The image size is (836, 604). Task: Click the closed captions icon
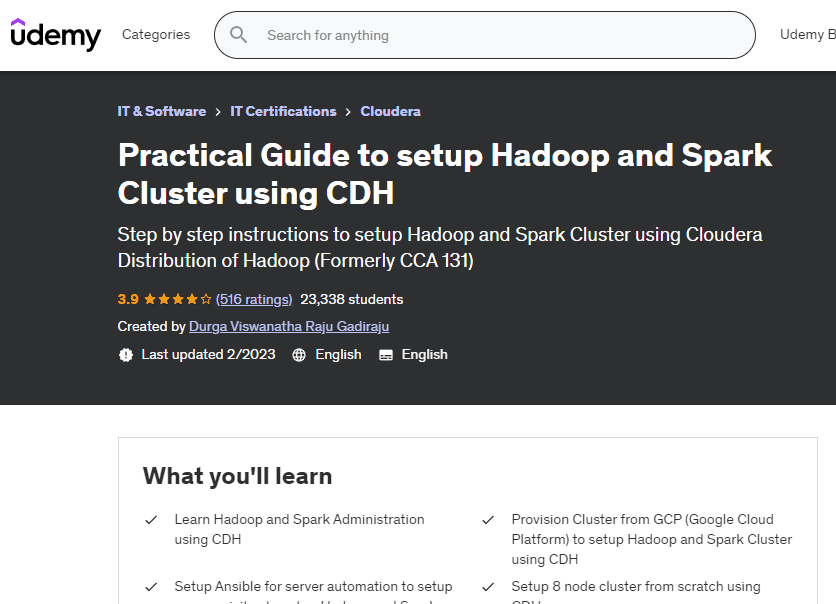385,355
